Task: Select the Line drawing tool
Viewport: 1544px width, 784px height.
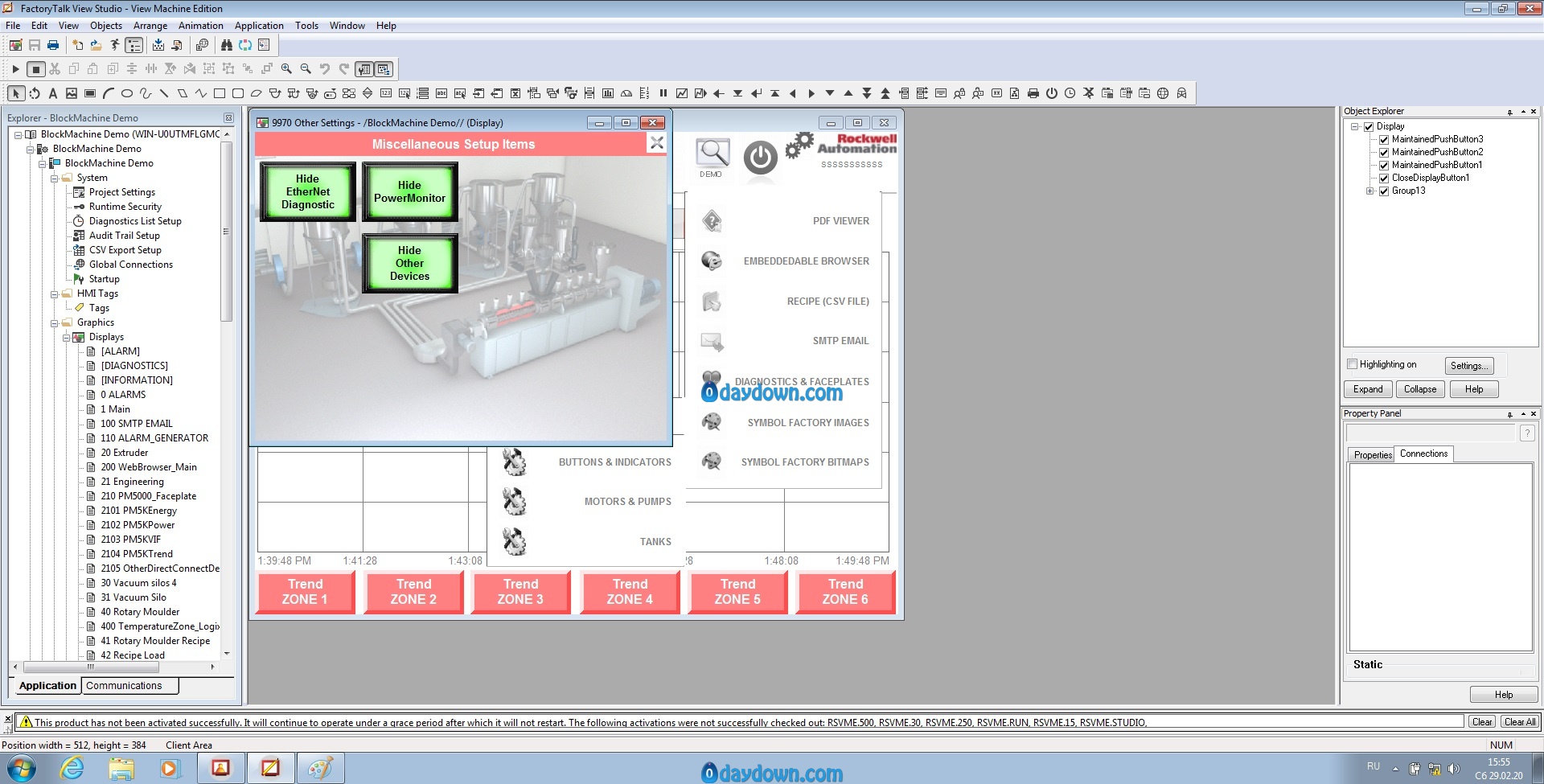Action: [164, 94]
